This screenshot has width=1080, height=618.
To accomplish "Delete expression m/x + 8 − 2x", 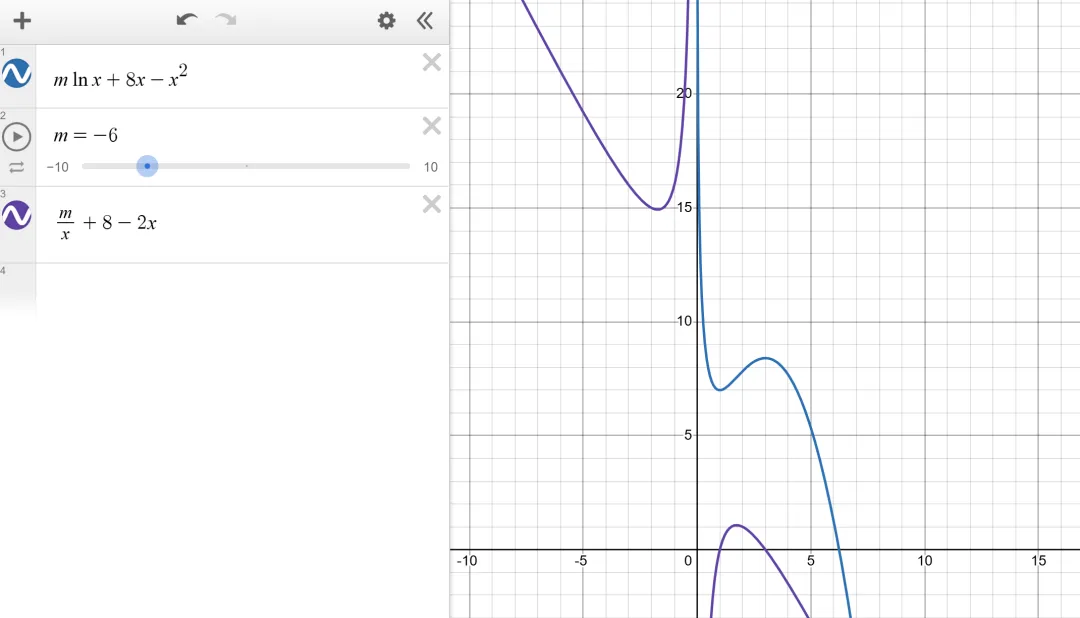I will [432, 204].
